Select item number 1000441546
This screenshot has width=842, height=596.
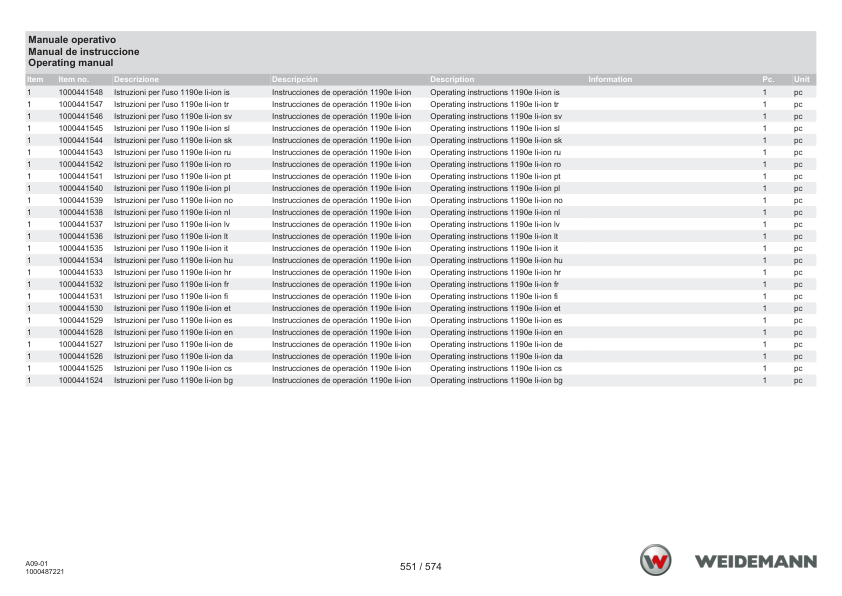pos(81,117)
